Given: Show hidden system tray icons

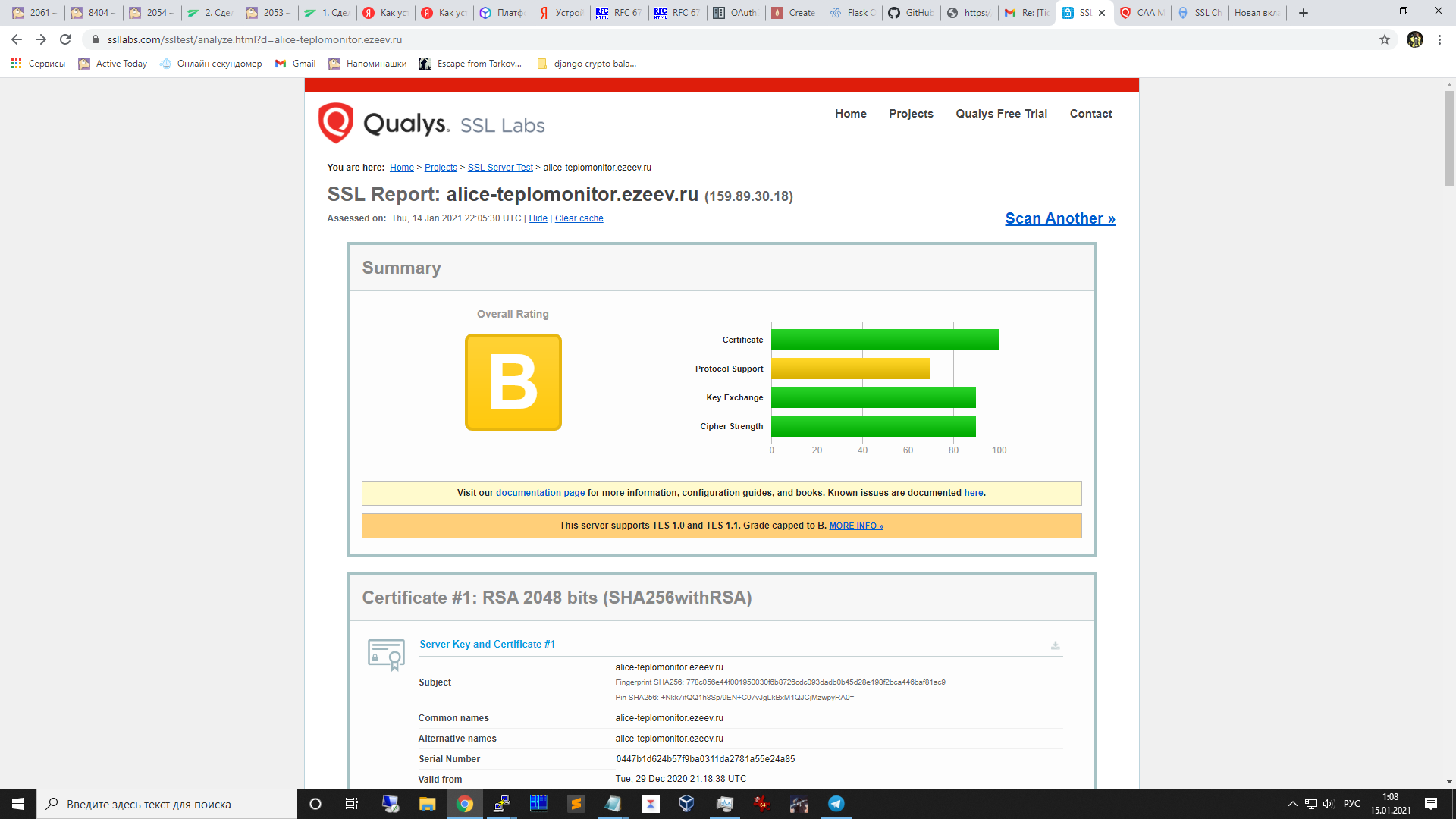Looking at the screenshot, I should pyautogui.click(x=1293, y=804).
